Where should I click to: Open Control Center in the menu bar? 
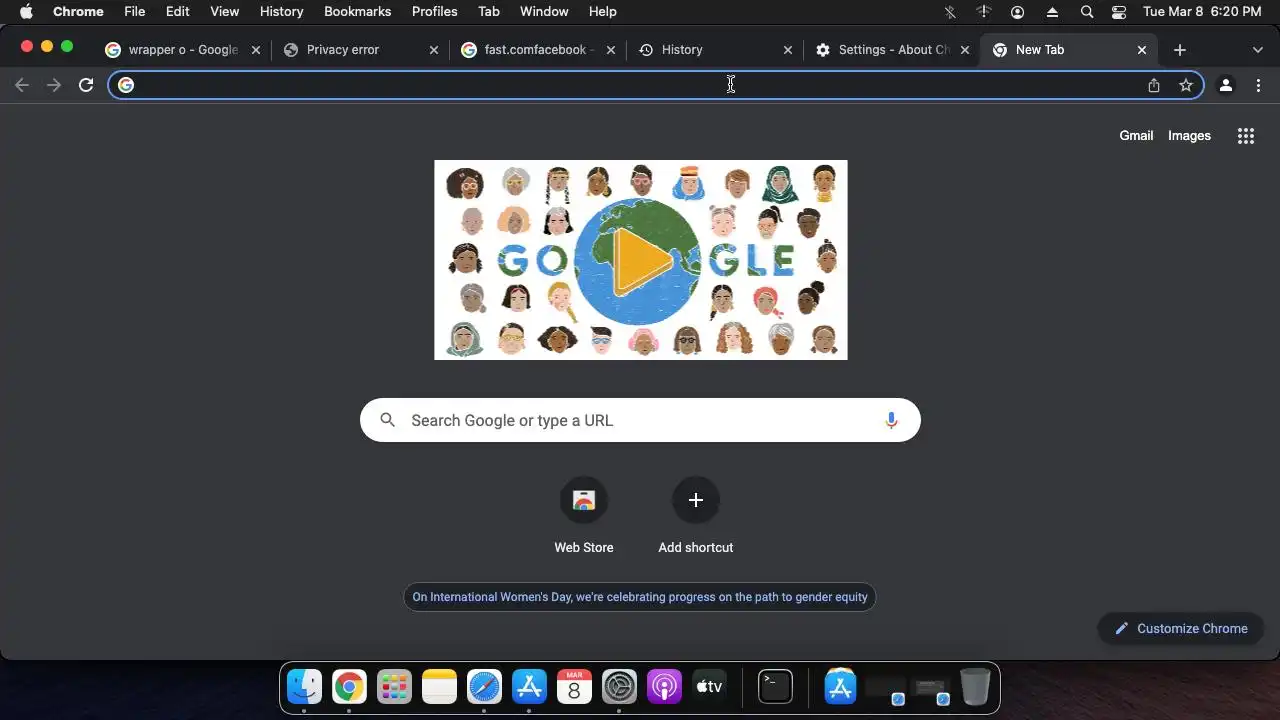pyautogui.click(x=1119, y=12)
